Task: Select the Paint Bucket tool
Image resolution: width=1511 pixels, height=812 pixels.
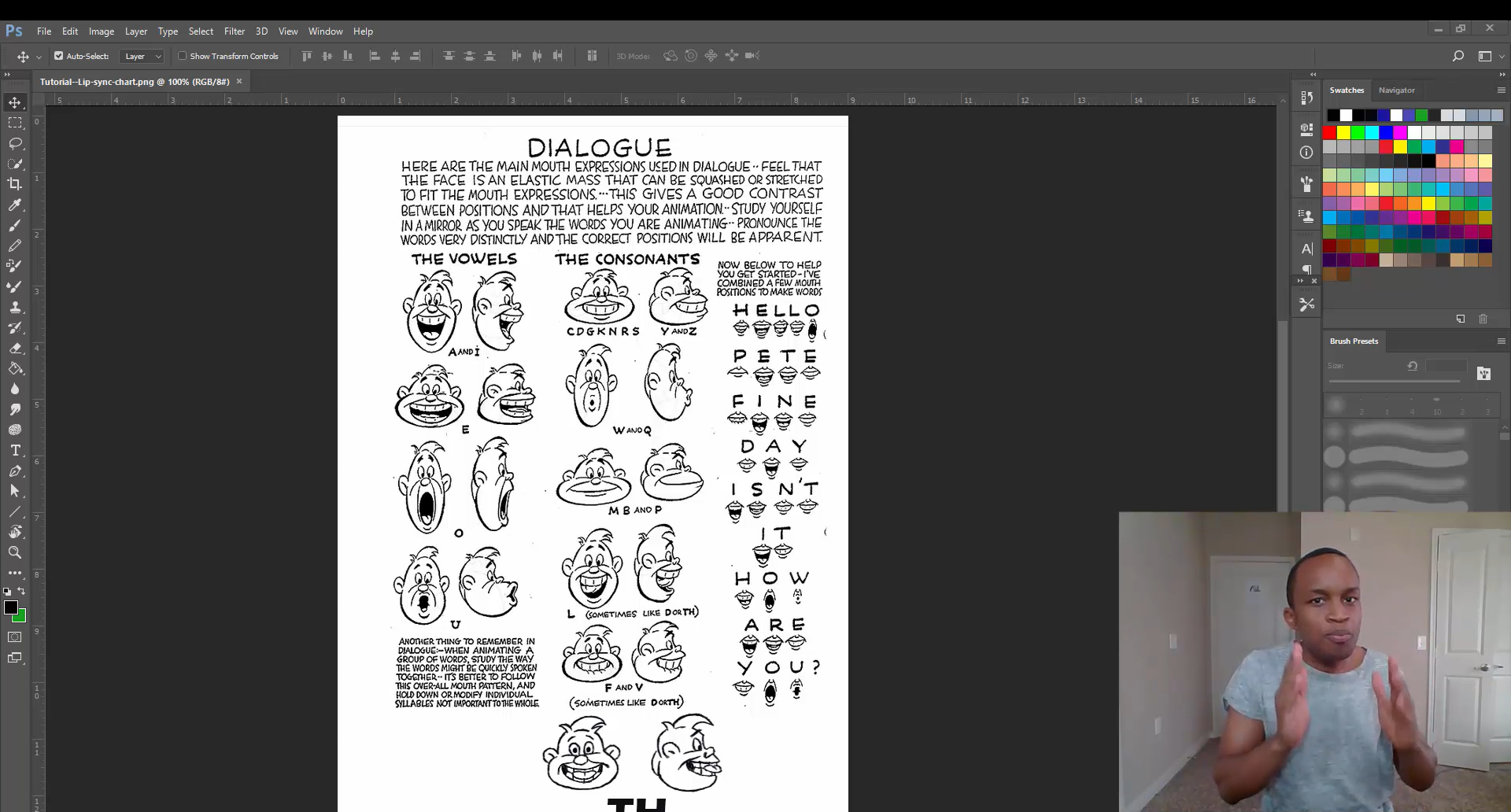Action: coord(15,368)
